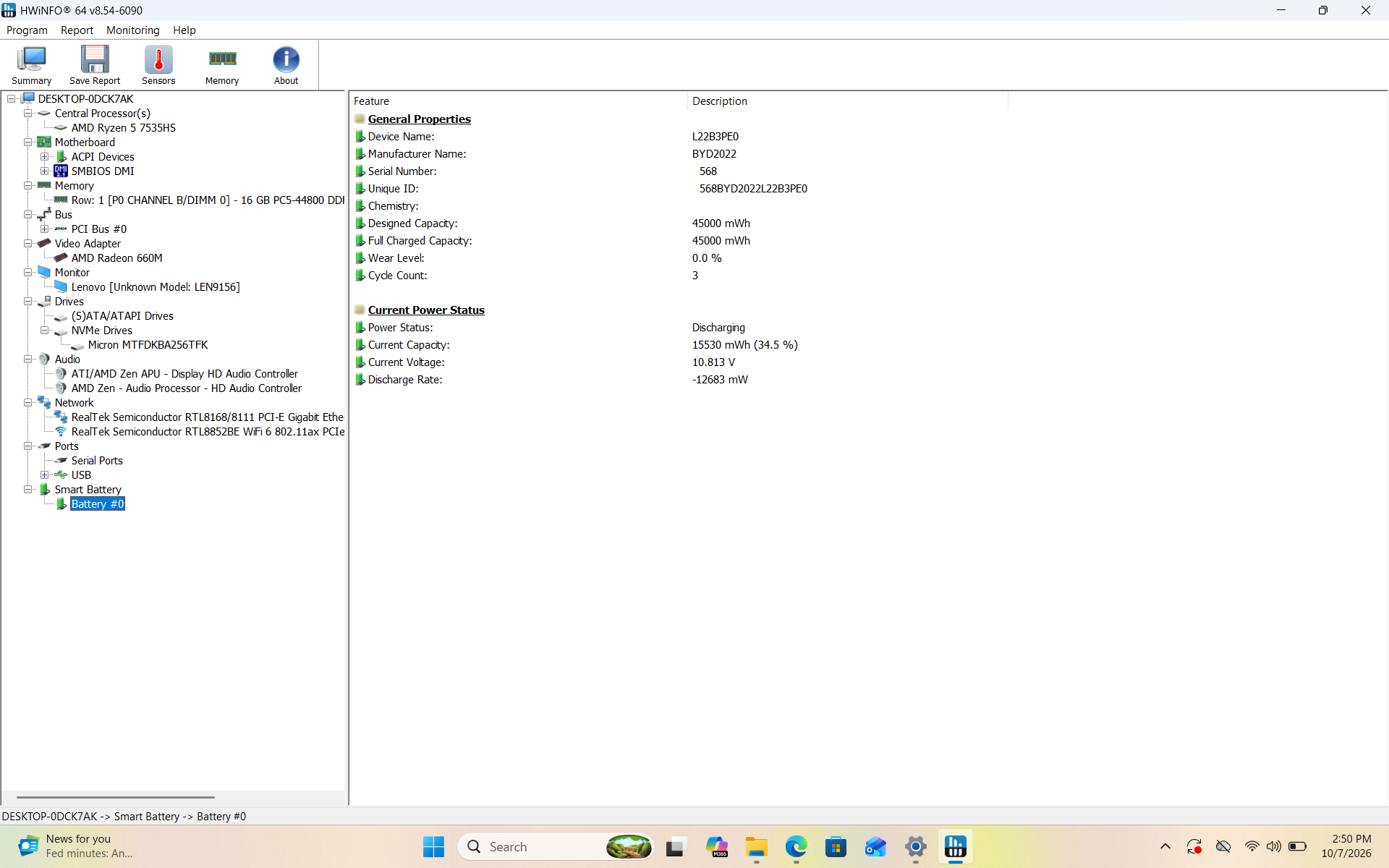
Task: Click the volume tray icon
Action: point(1274,846)
